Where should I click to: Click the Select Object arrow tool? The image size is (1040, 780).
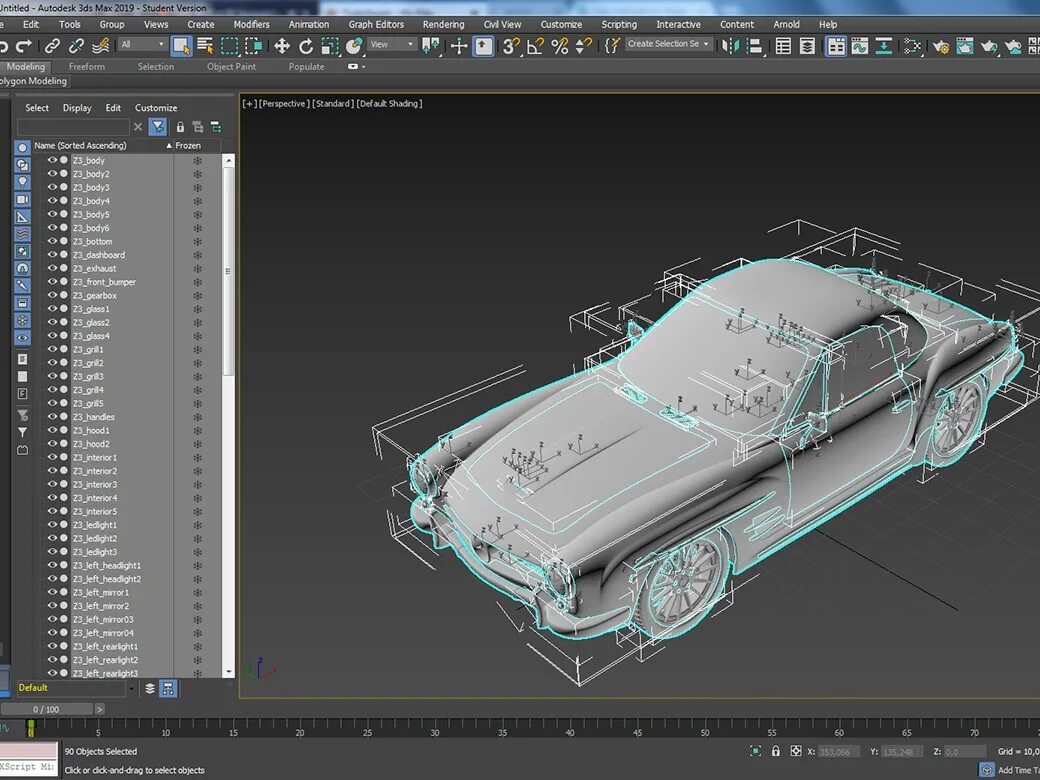pyautogui.click(x=181, y=45)
